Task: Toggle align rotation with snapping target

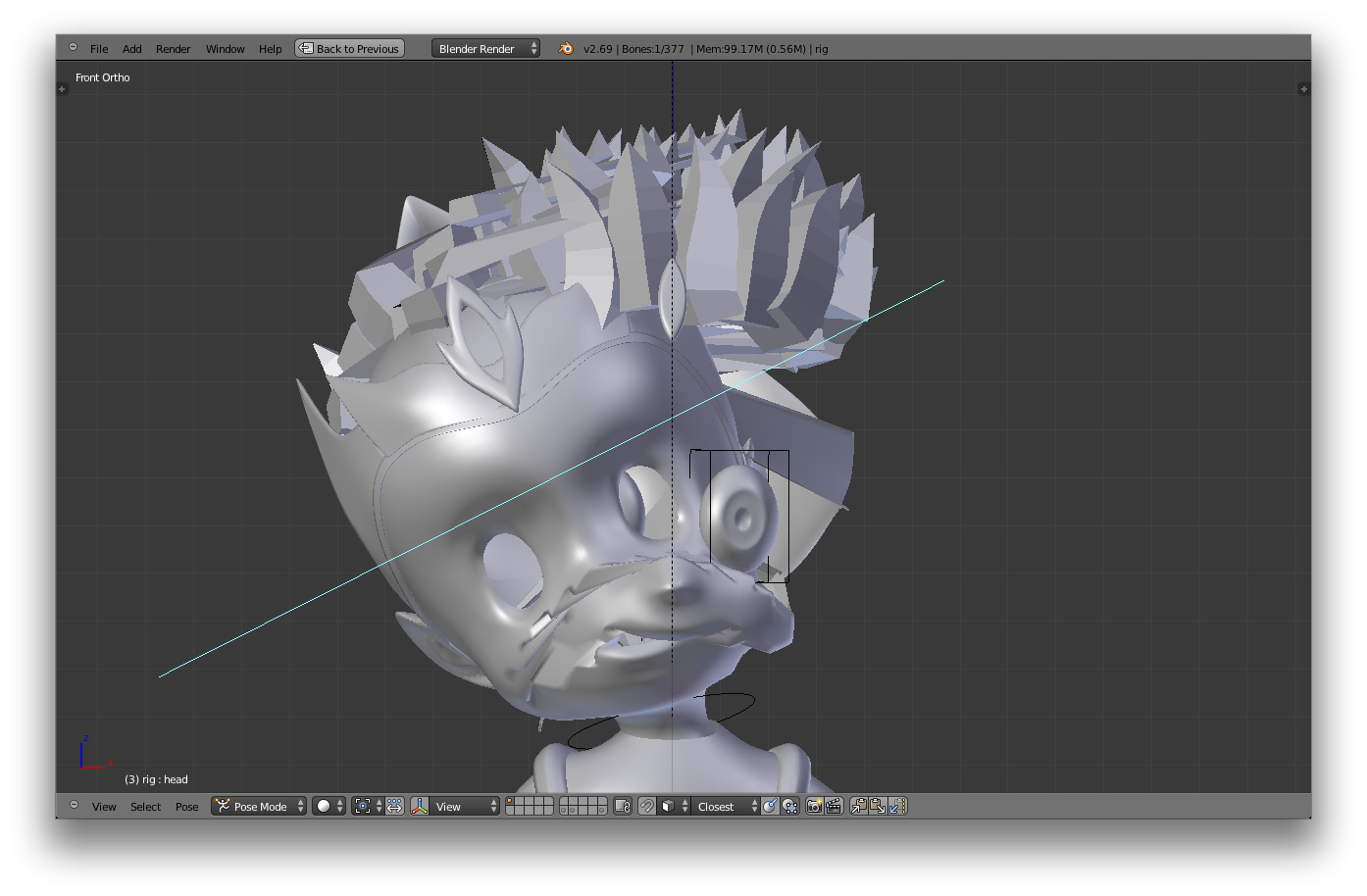Action: pyautogui.click(x=771, y=806)
